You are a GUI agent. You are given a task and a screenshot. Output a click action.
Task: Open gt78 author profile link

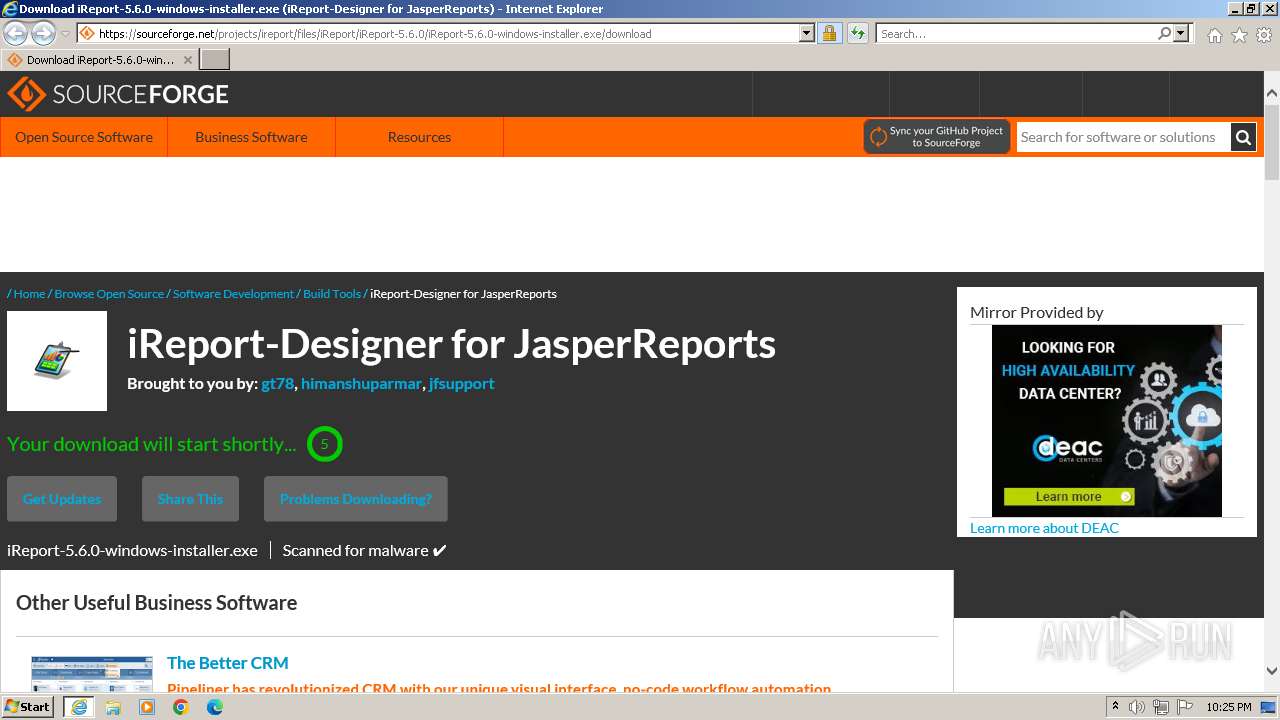pyautogui.click(x=277, y=383)
